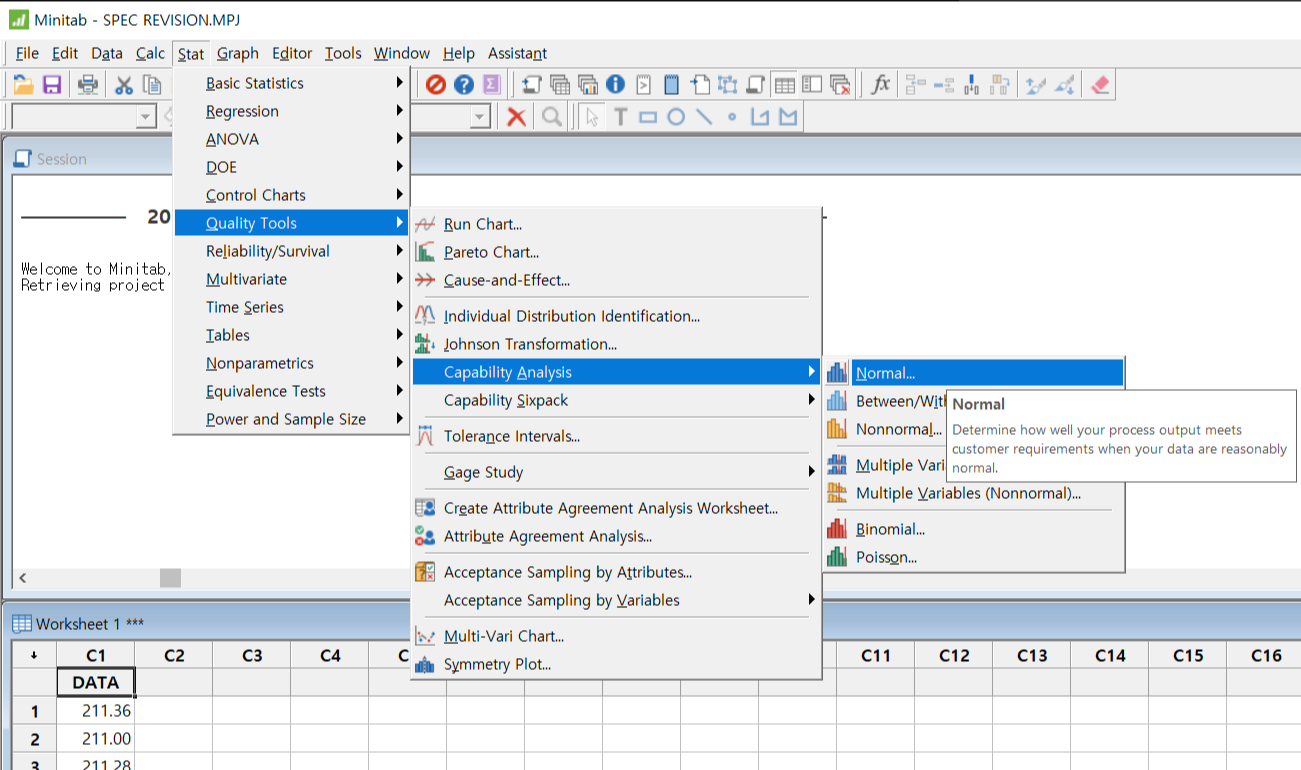Choose Normal capability analysis

[x=973, y=373]
